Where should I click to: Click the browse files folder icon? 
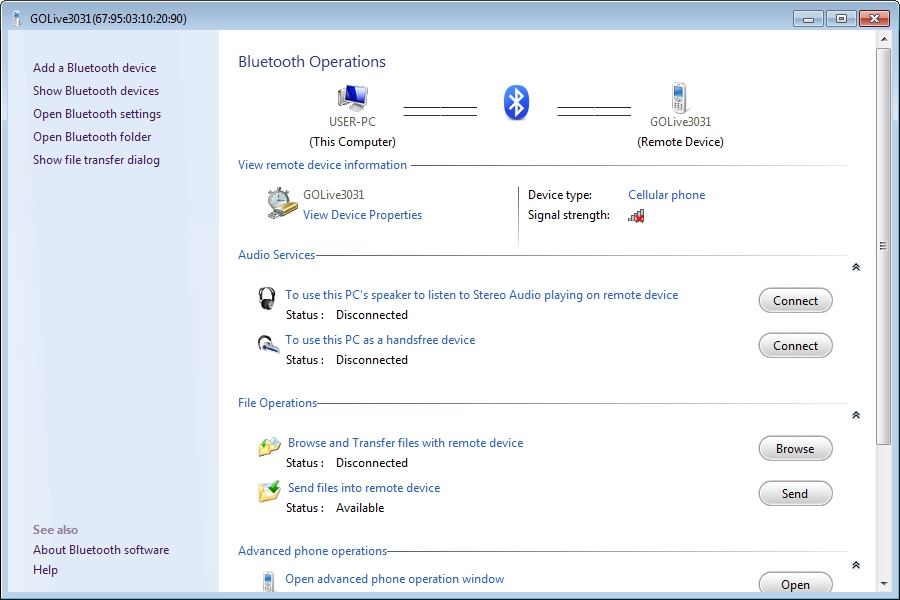coord(269,446)
